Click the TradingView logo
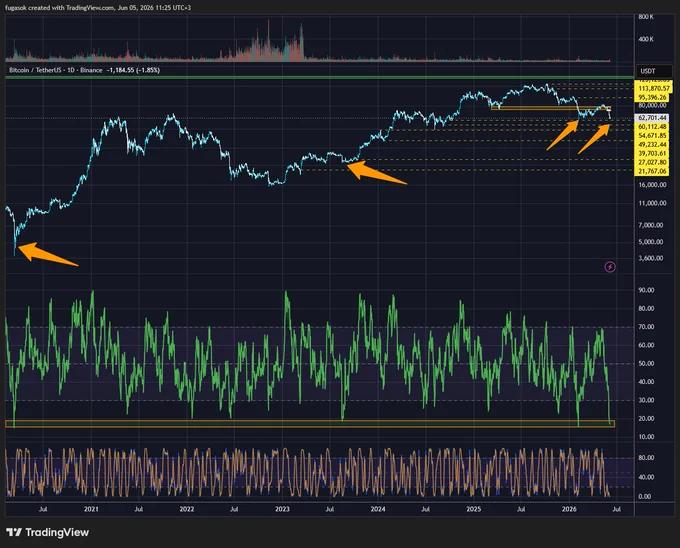The width and height of the screenshot is (680, 548). click(x=48, y=532)
